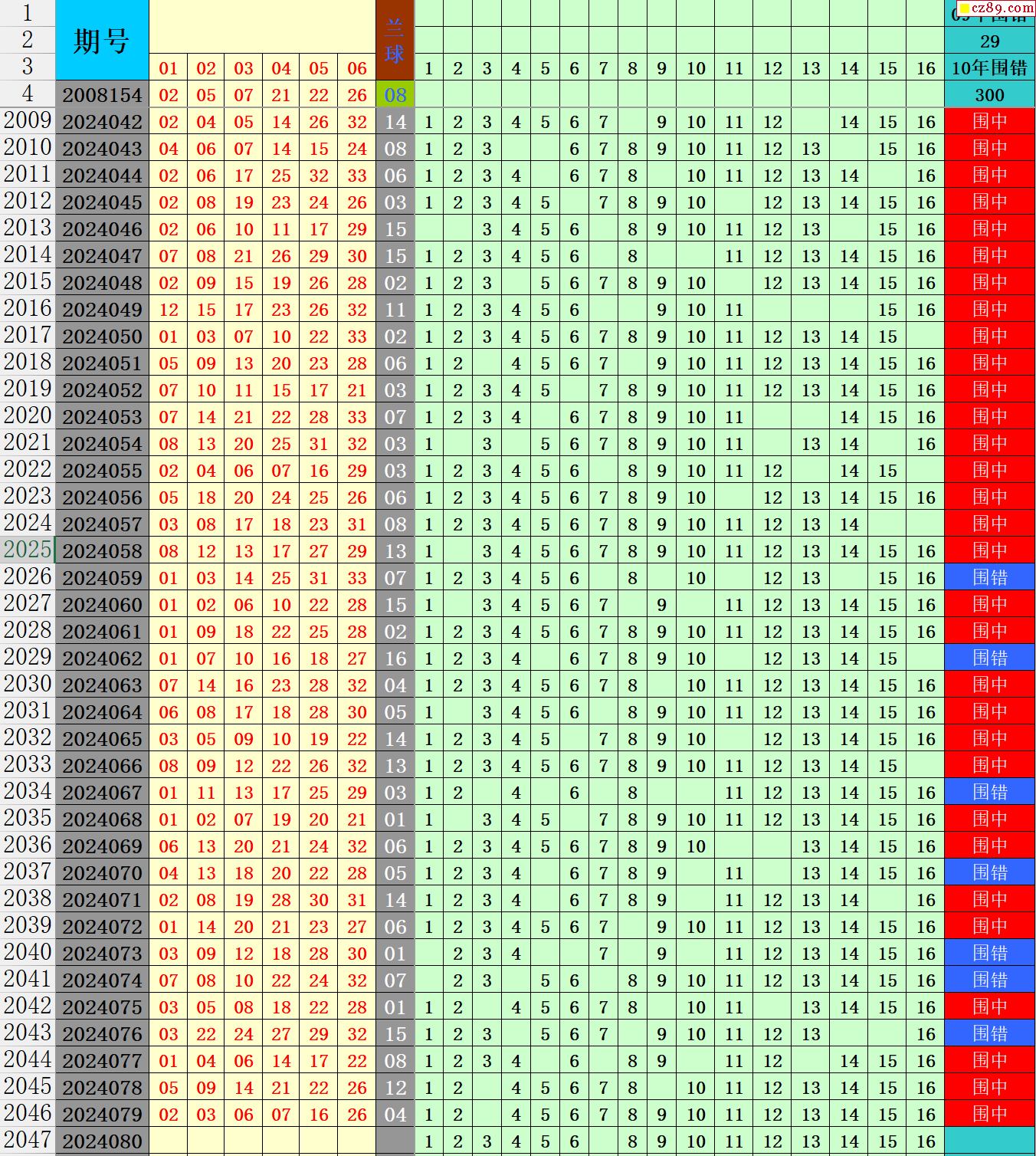Select the 围错 result for issue 2024076
Image resolution: width=1036 pixels, height=1156 pixels.
click(989, 1033)
